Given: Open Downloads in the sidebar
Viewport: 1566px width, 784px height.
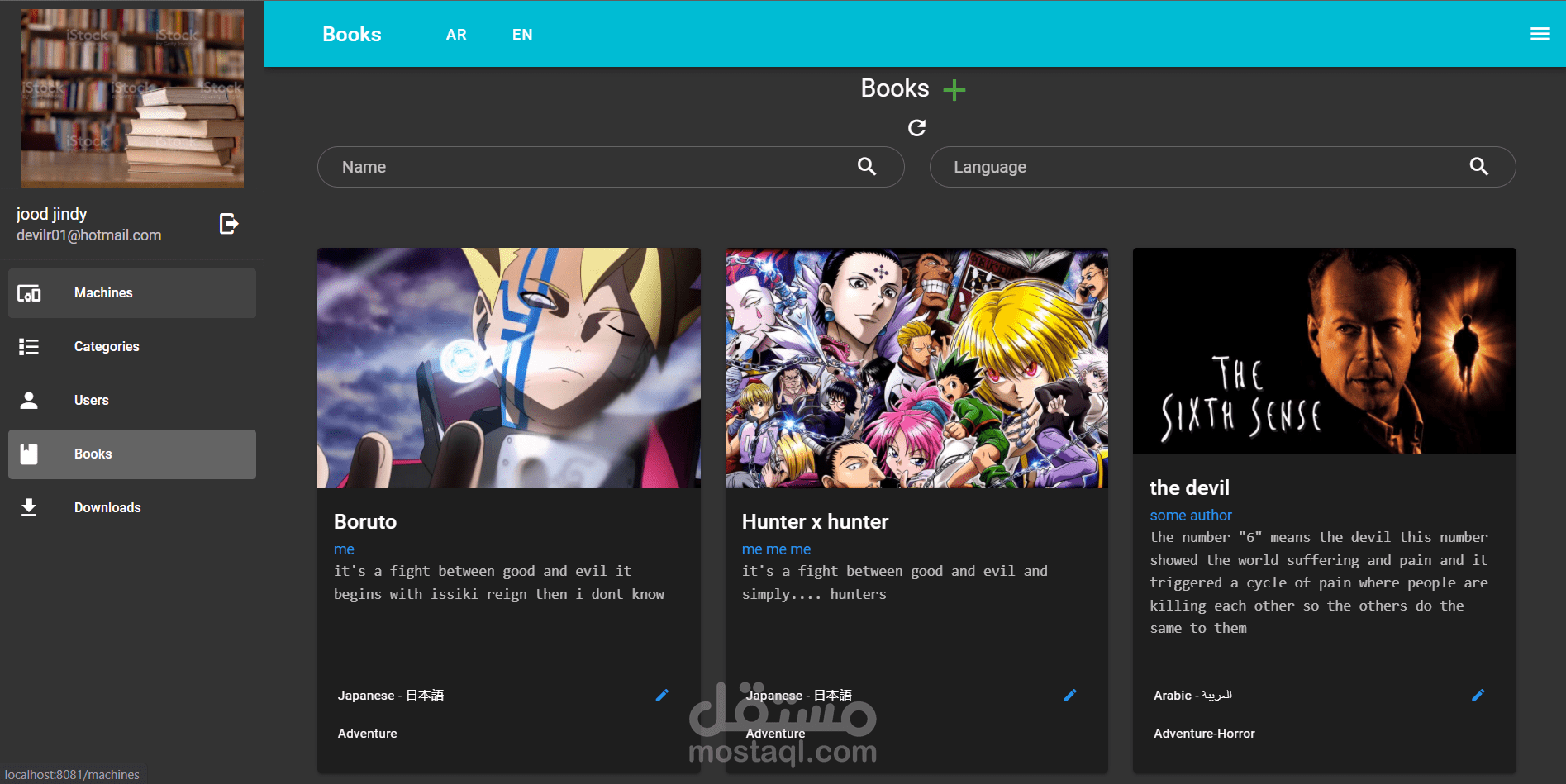Looking at the screenshot, I should [x=132, y=507].
